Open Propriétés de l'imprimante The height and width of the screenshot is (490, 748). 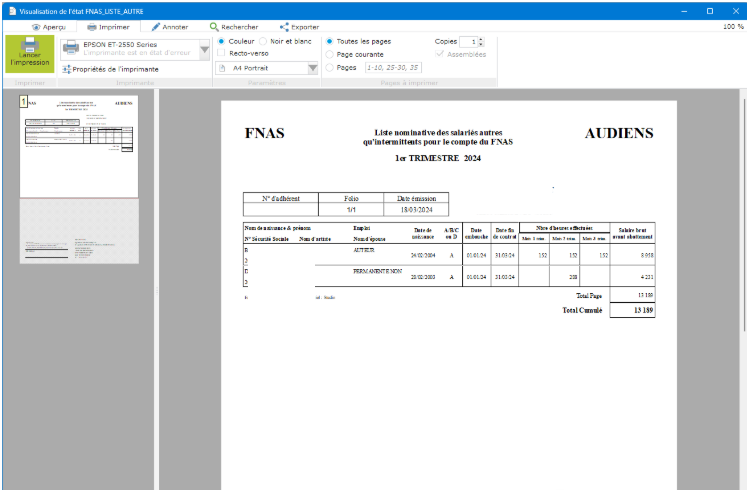coord(109,69)
